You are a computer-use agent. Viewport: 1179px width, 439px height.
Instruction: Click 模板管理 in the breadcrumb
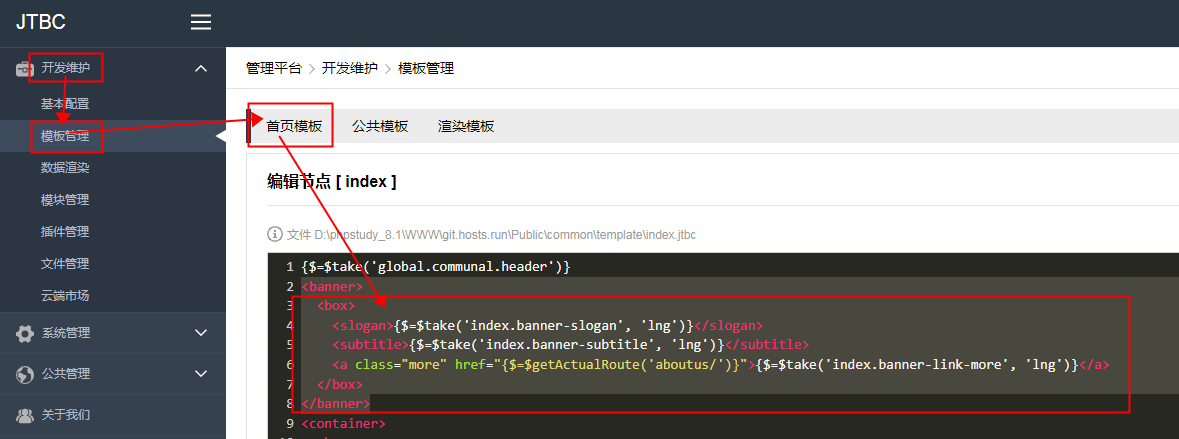426,68
